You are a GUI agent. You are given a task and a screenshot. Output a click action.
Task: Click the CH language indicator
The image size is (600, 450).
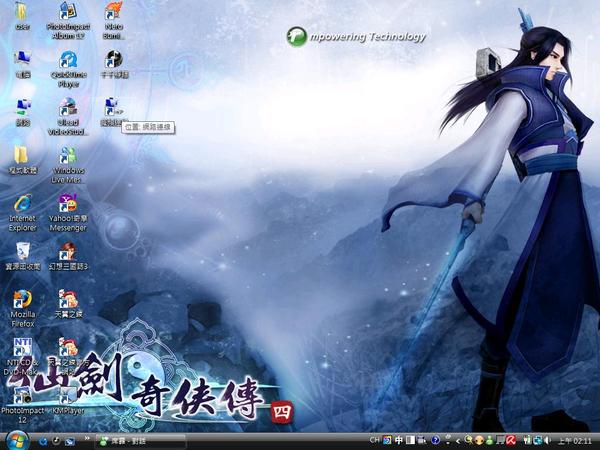point(375,440)
